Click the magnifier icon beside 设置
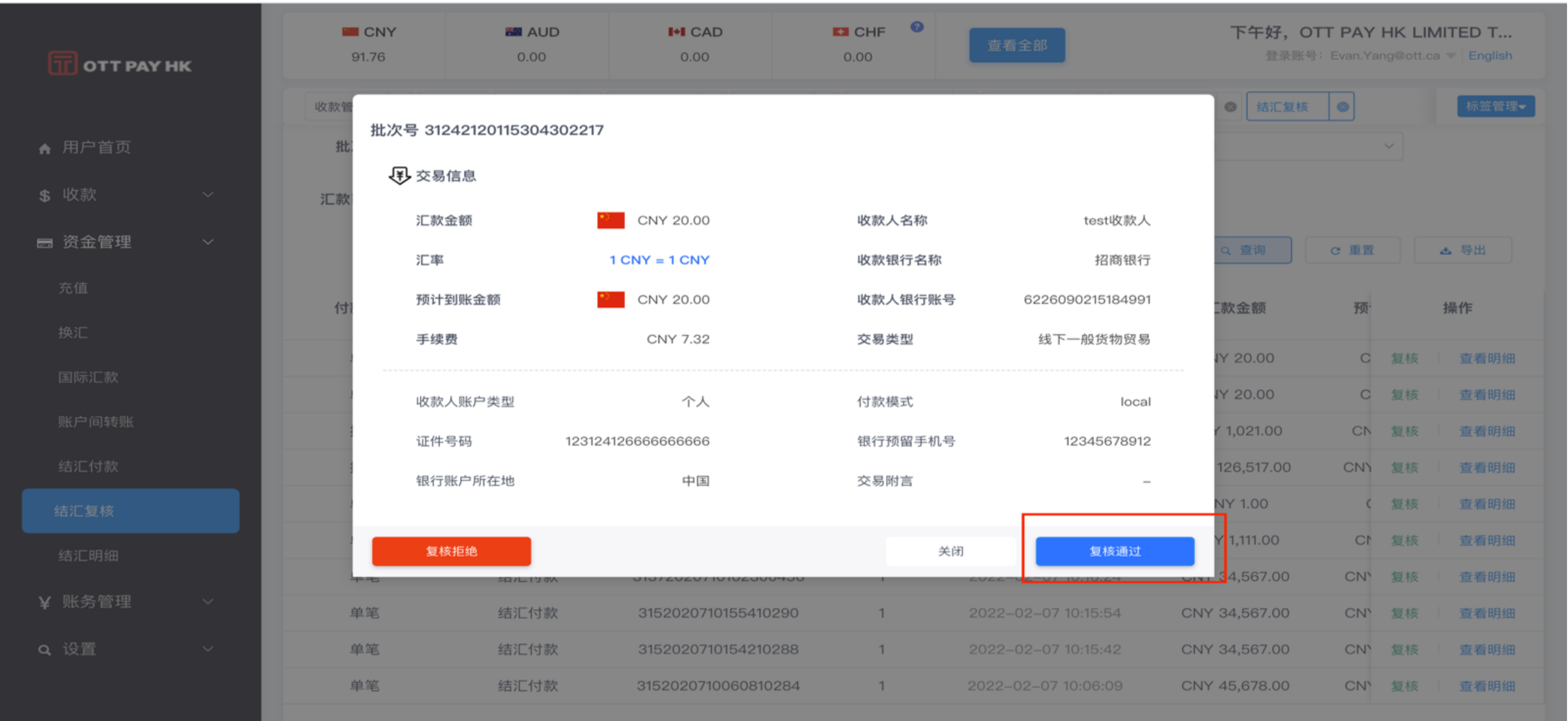The image size is (1568, 721). [45, 650]
